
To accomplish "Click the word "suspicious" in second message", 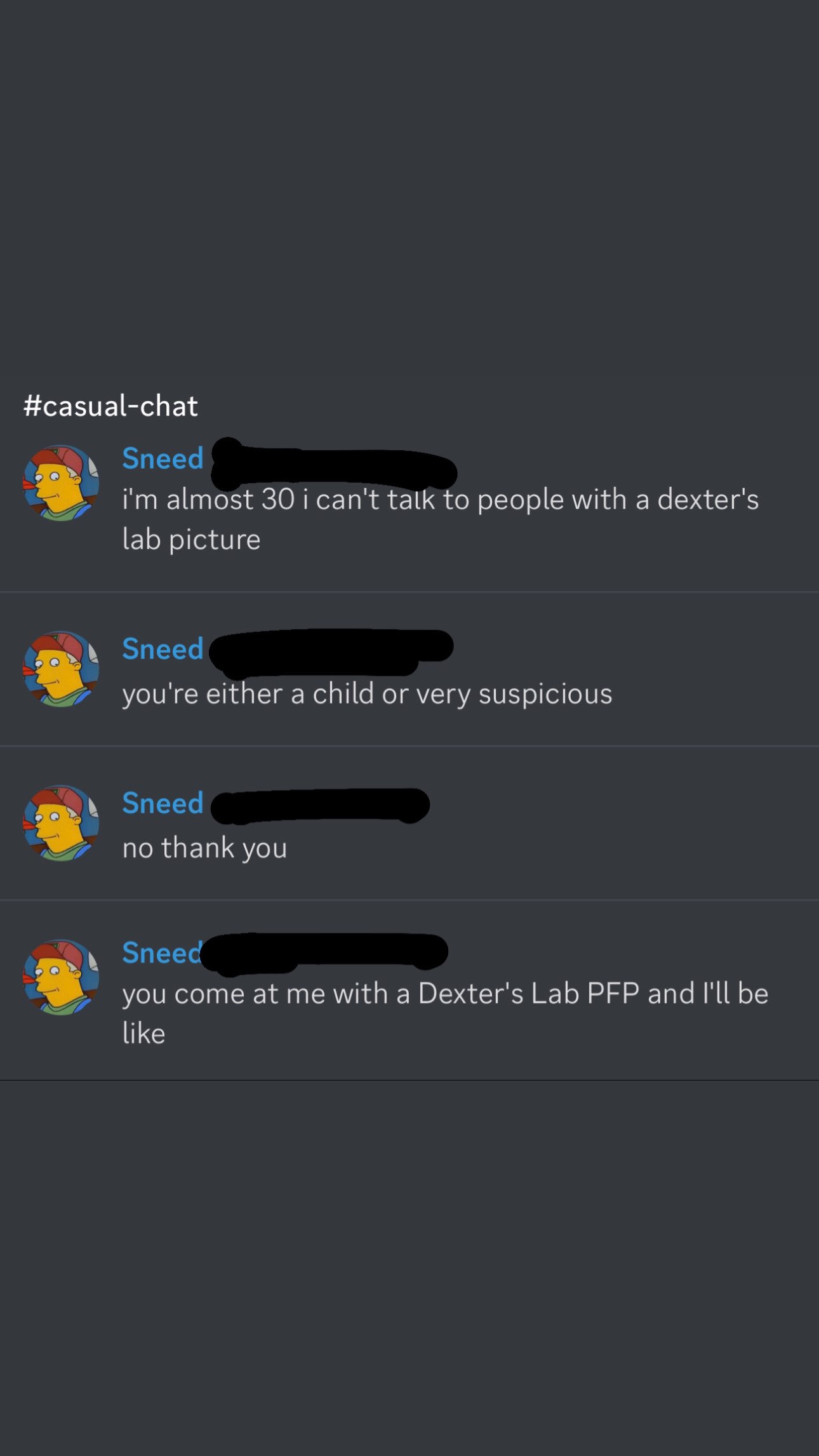I will [x=545, y=693].
